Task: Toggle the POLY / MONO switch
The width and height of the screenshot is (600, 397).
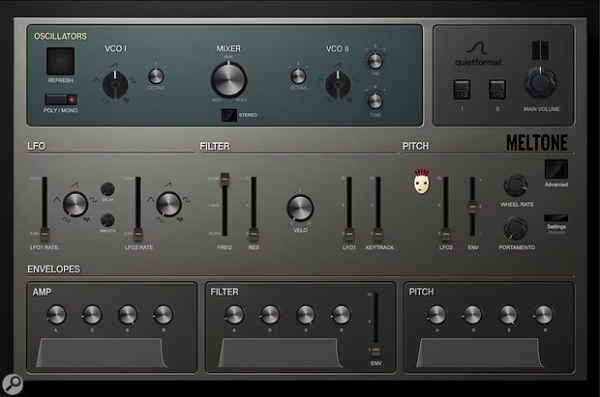Action: coord(60,100)
